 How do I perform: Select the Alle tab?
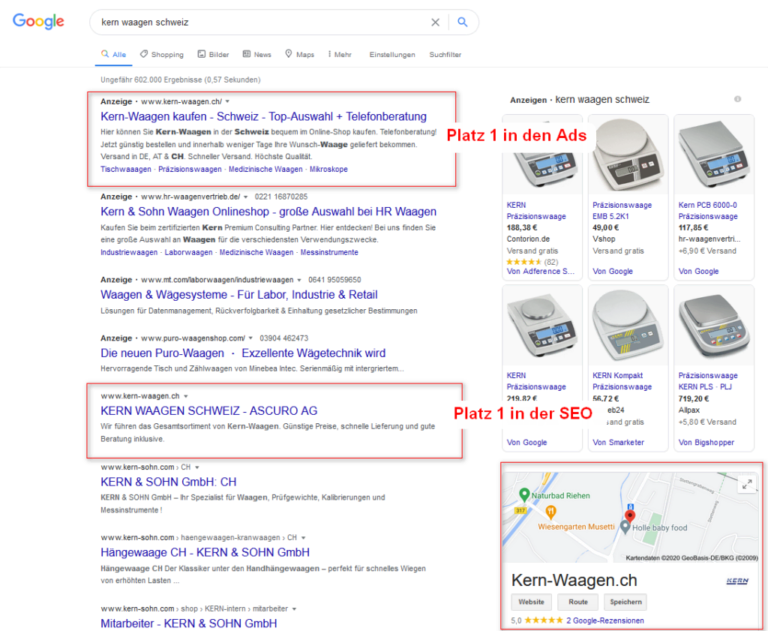(114, 54)
